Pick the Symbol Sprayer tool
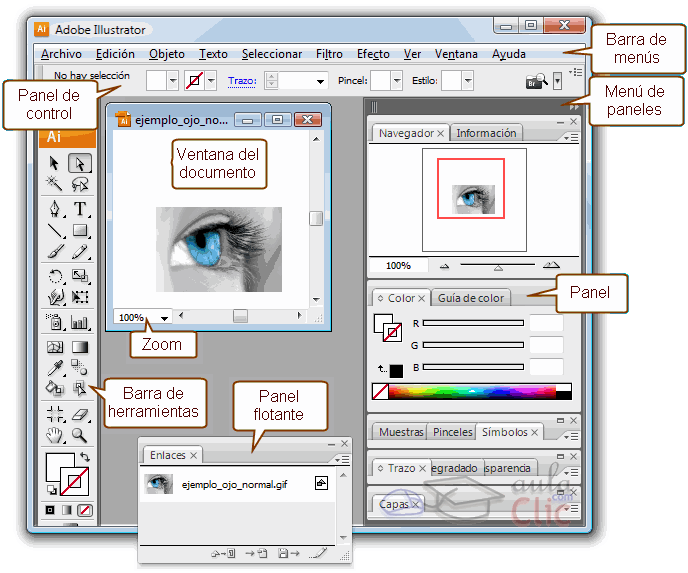This screenshot has width=688, height=573. (x=55, y=322)
